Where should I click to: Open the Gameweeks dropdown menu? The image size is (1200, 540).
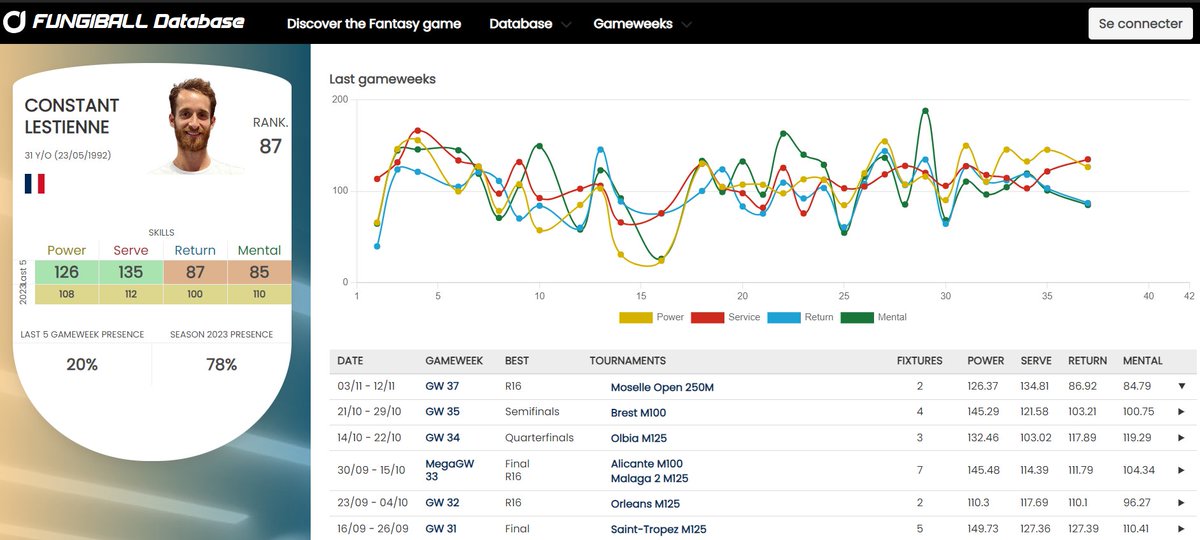642,23
